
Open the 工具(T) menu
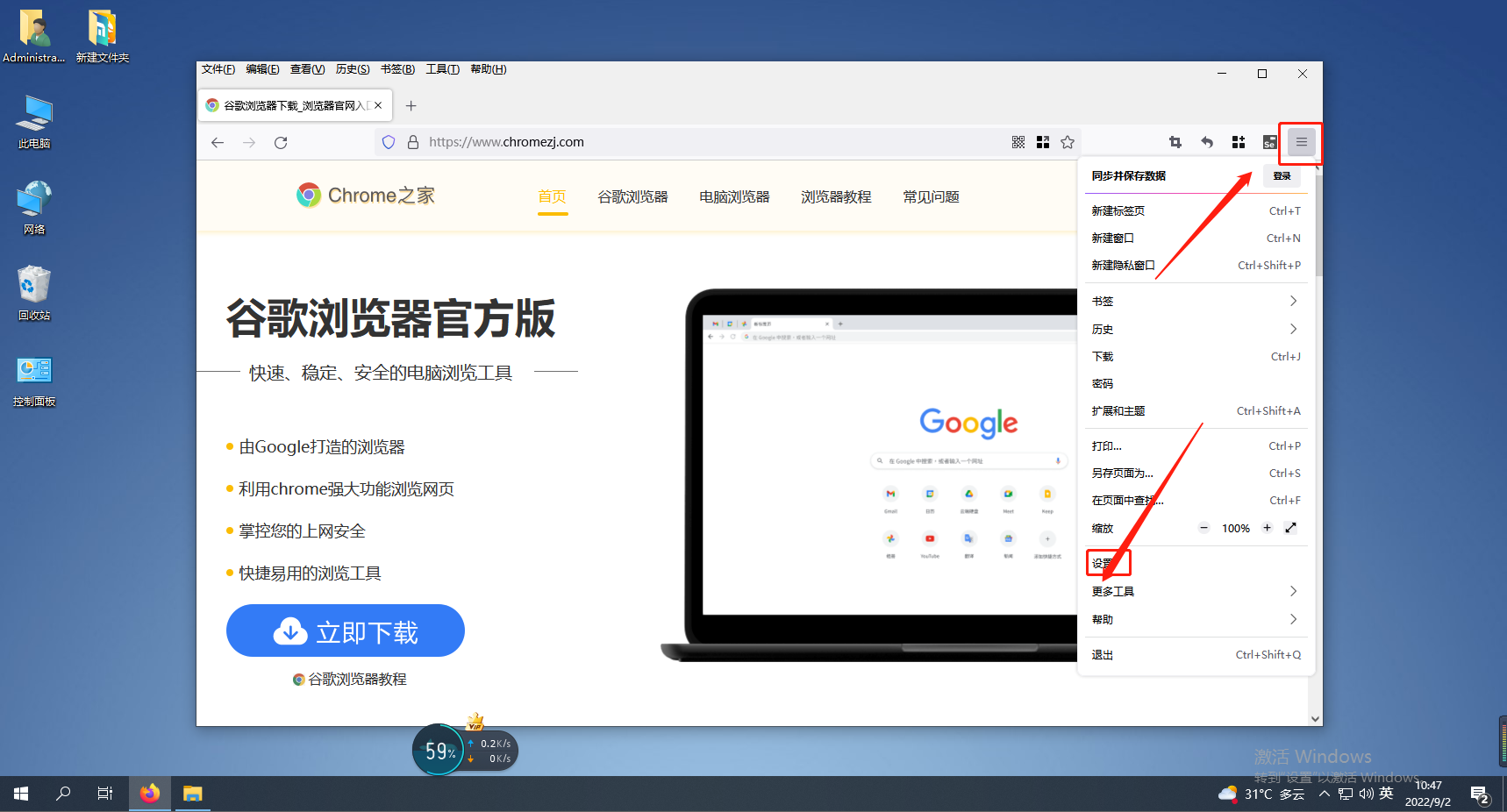(443, 69)
